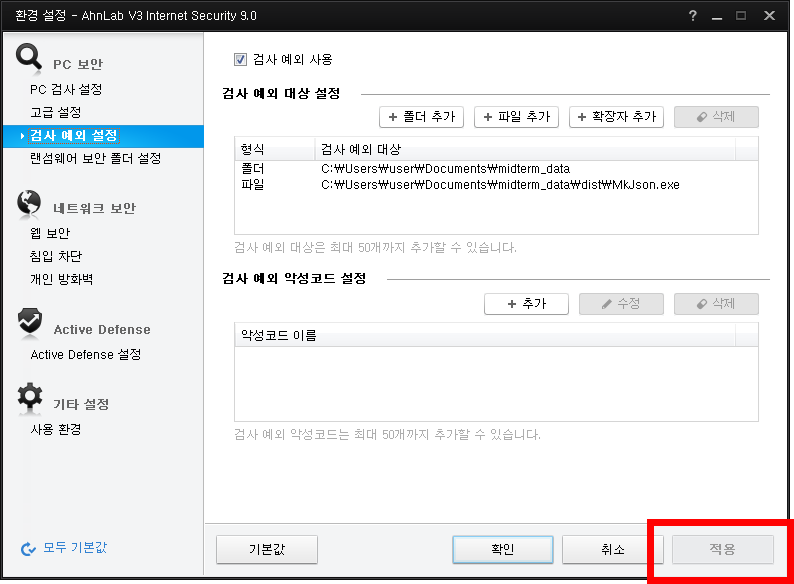The width and height of the screenshot is (794, 584).
Task: Click the 네트워크 보안 section heading
Action: 95,208
